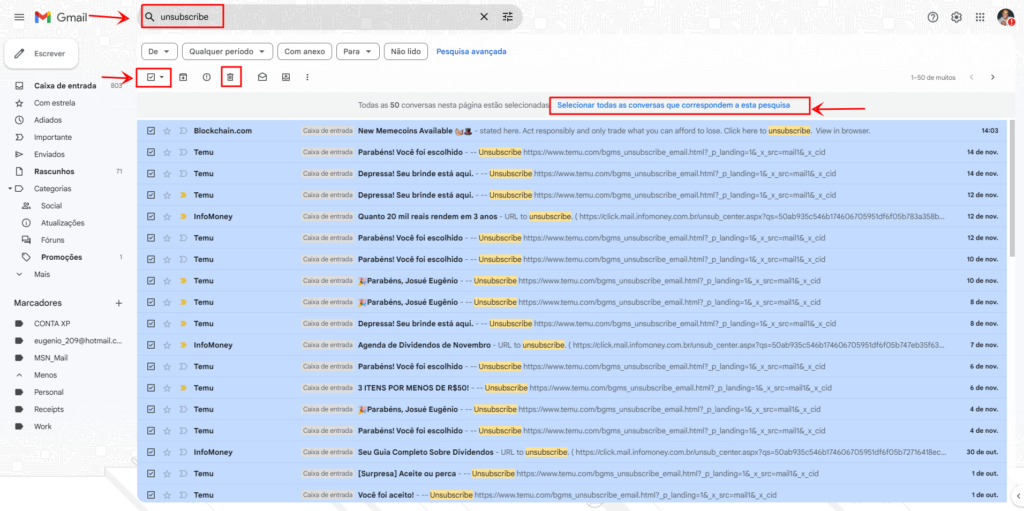Collapse labels with Menos
This screenshot has height=511, width=1024.
click(x=45, y=375)
